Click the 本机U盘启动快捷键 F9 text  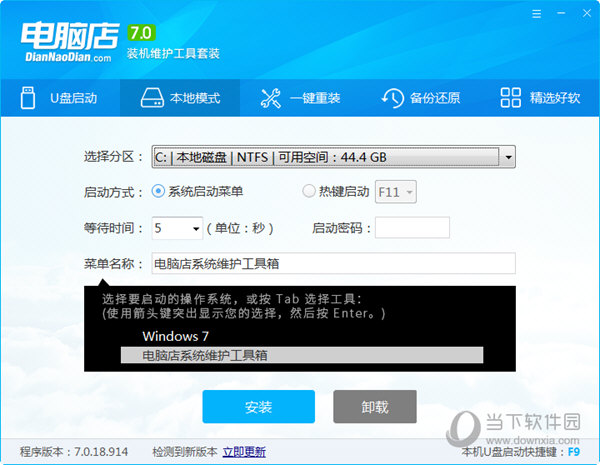click(x=520, y=452)
